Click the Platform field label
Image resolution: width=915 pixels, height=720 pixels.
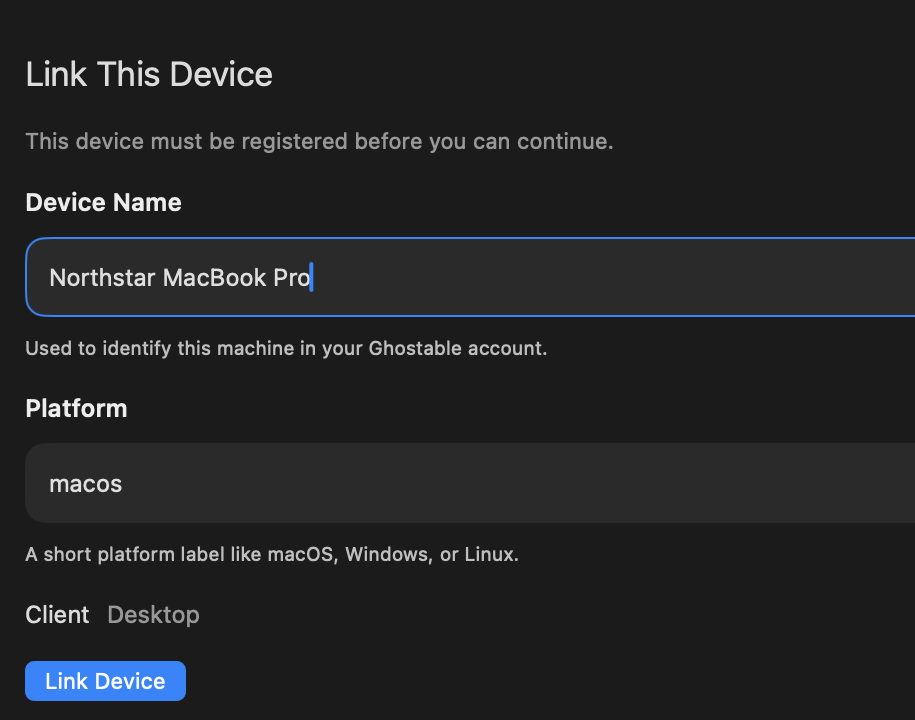pos(76,408)
